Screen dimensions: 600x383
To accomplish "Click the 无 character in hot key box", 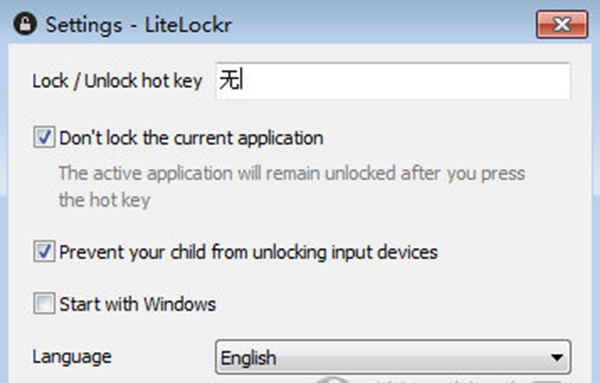I will click(230, 80).
